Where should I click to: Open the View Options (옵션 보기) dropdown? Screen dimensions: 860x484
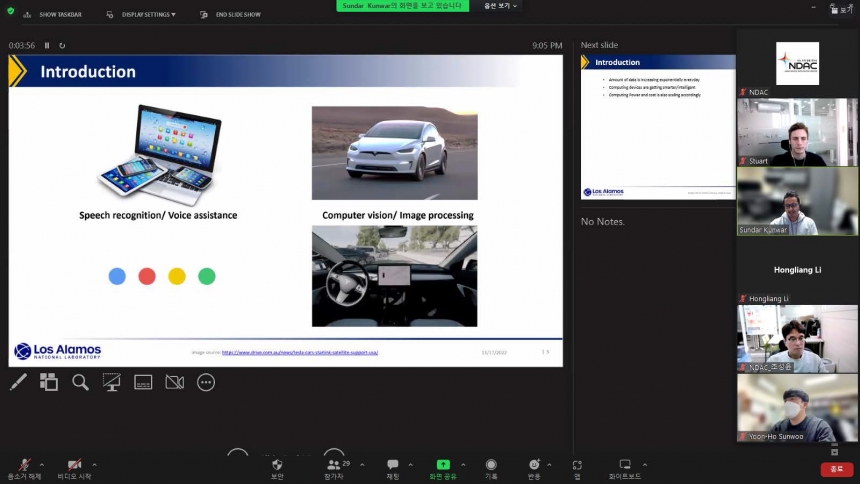pos(500,5)
